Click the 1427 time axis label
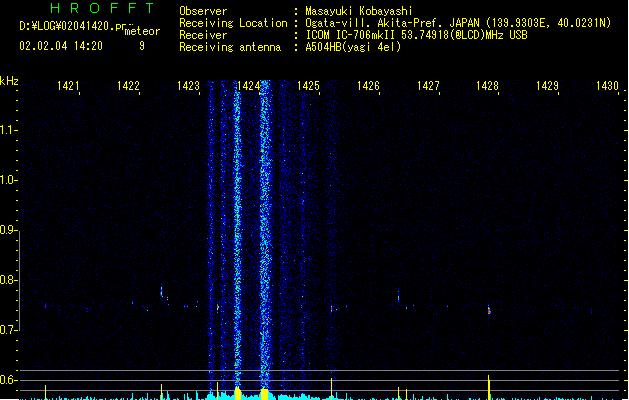The width and height of the screenshot is (629, 400). [x=428, y=86]
